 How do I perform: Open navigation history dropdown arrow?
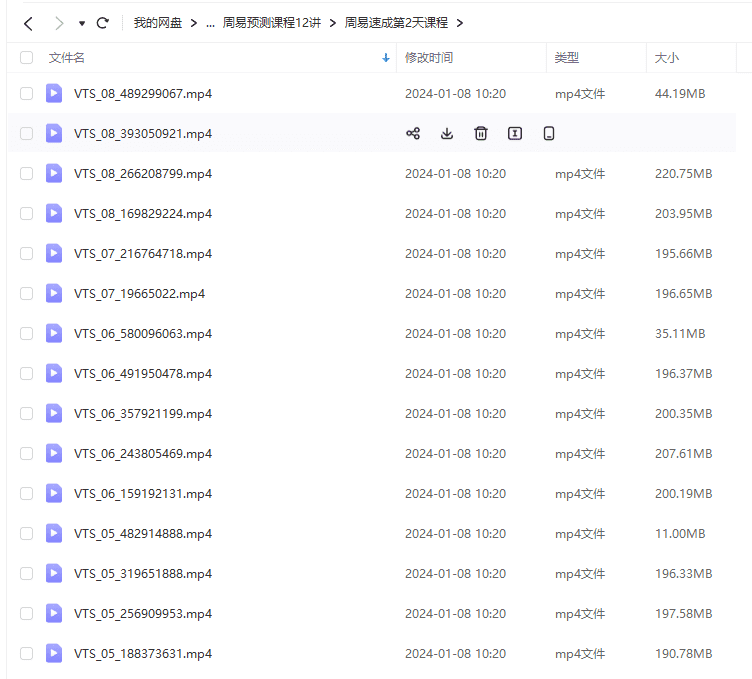click(x=82, y=23)
